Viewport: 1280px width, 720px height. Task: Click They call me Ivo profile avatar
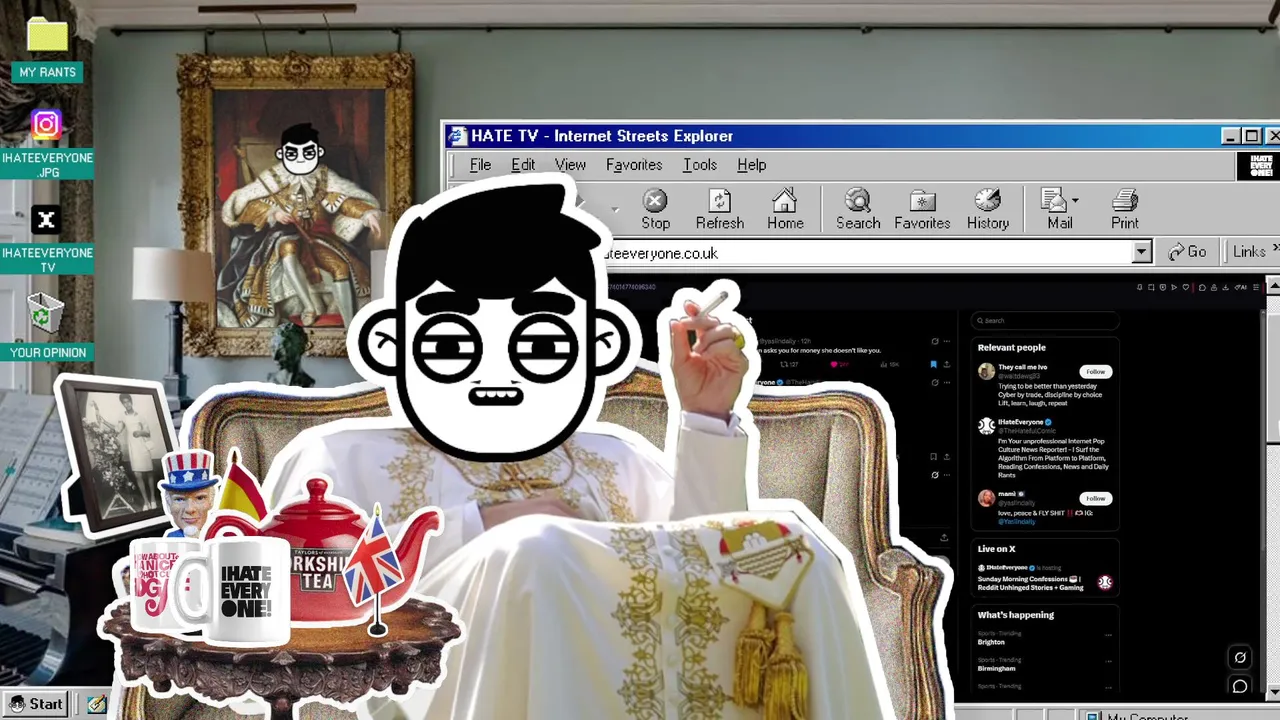click(986, 371)
